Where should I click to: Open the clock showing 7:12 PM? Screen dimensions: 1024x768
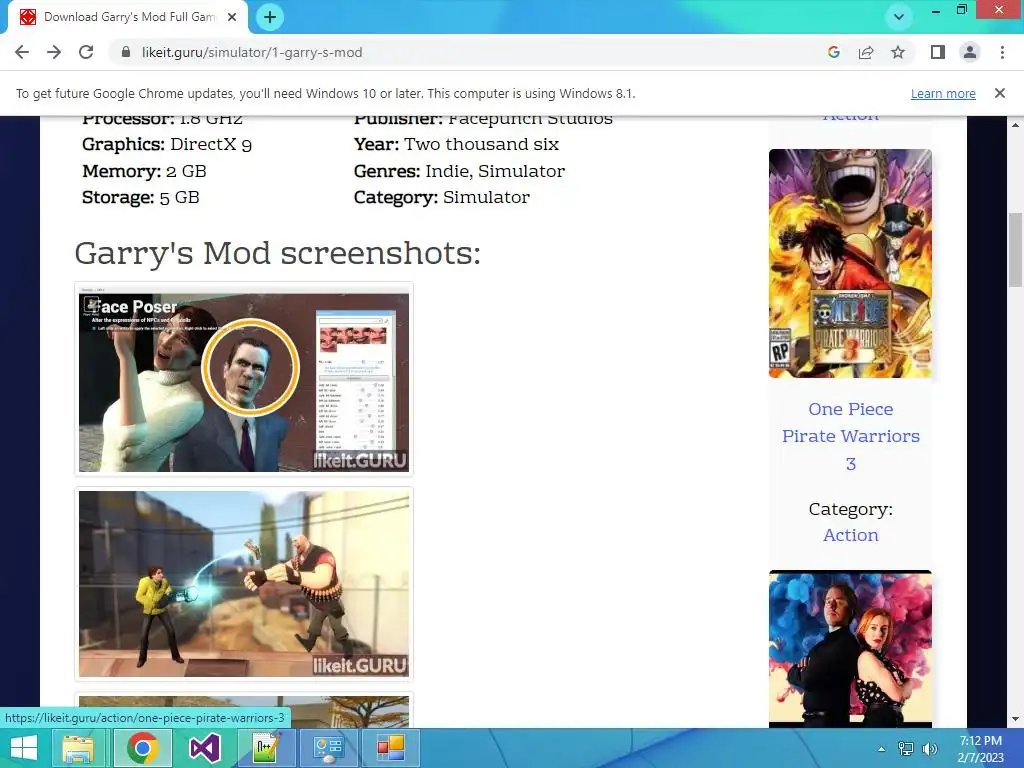click(x=980, y=749)
